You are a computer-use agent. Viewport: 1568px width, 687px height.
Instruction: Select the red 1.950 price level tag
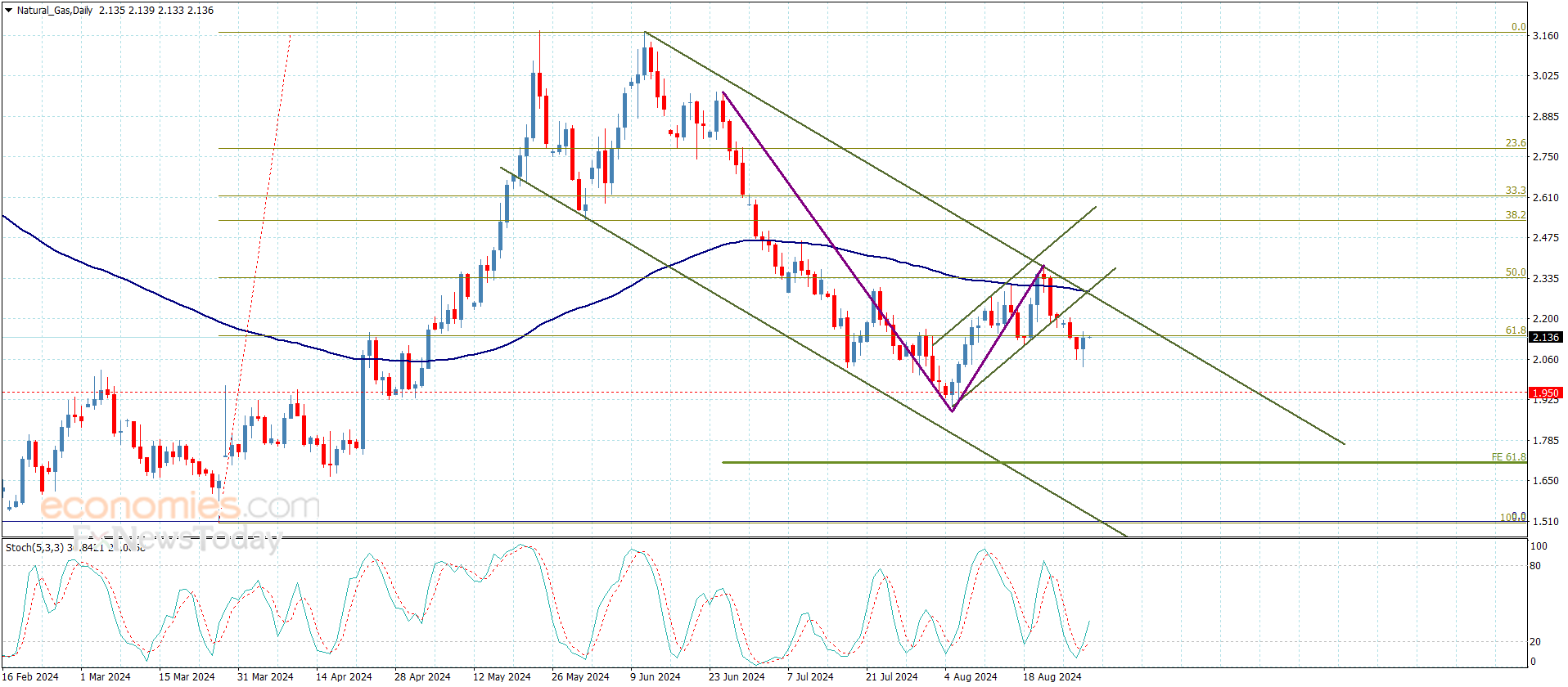pos(1545,393)
